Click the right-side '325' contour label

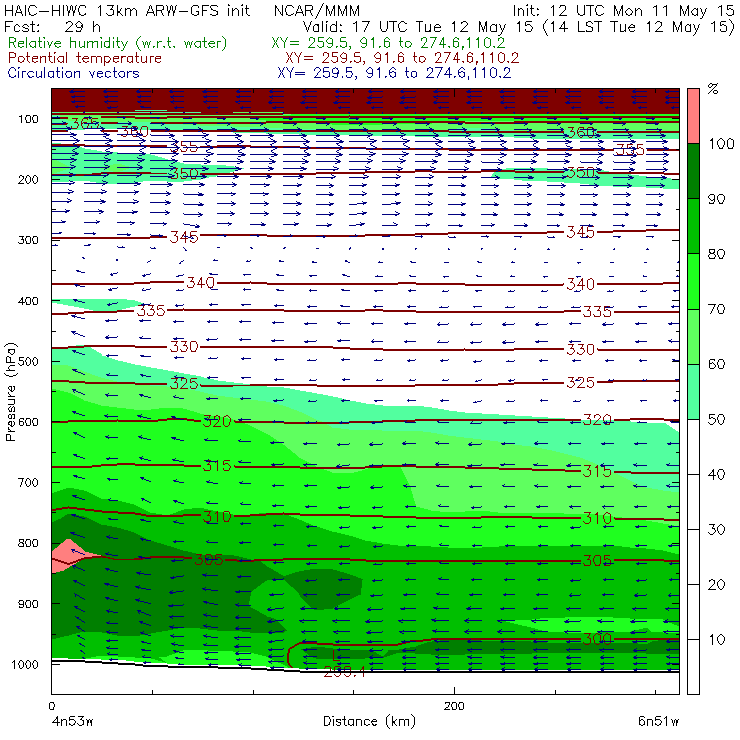580,382
